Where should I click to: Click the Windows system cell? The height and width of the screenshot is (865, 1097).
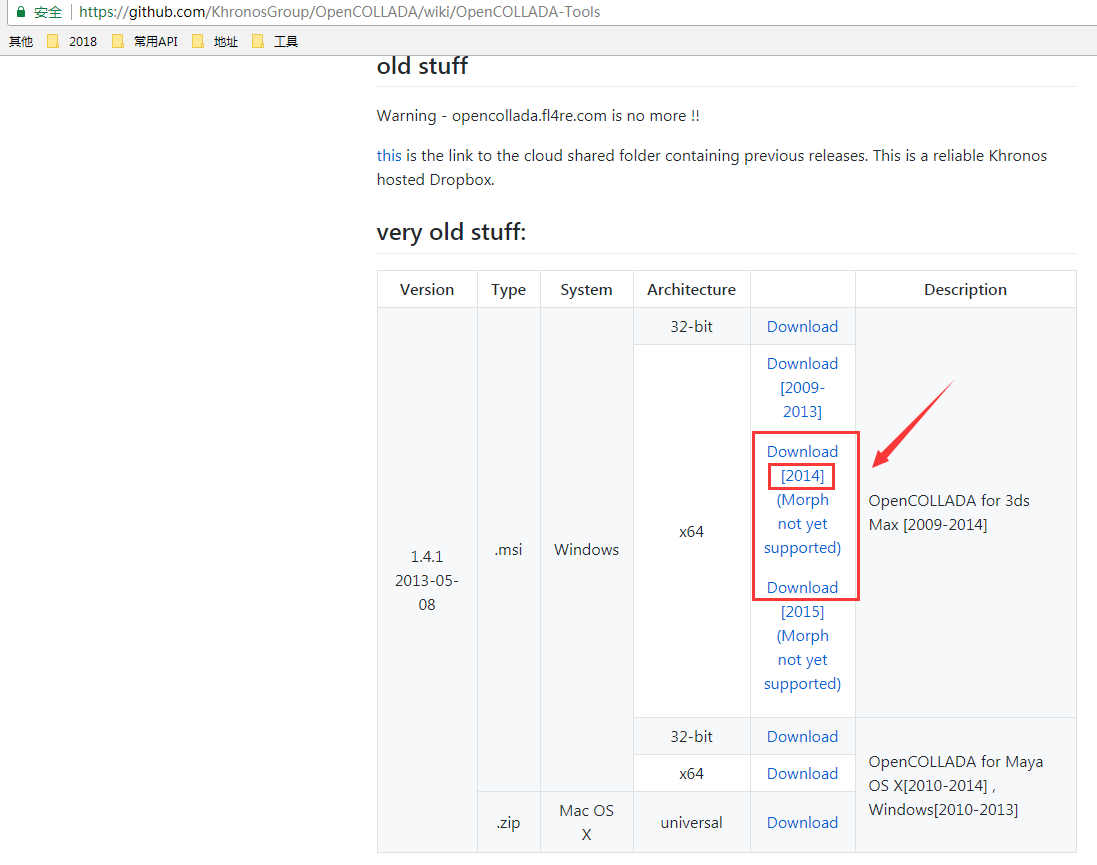coord(586,549)
